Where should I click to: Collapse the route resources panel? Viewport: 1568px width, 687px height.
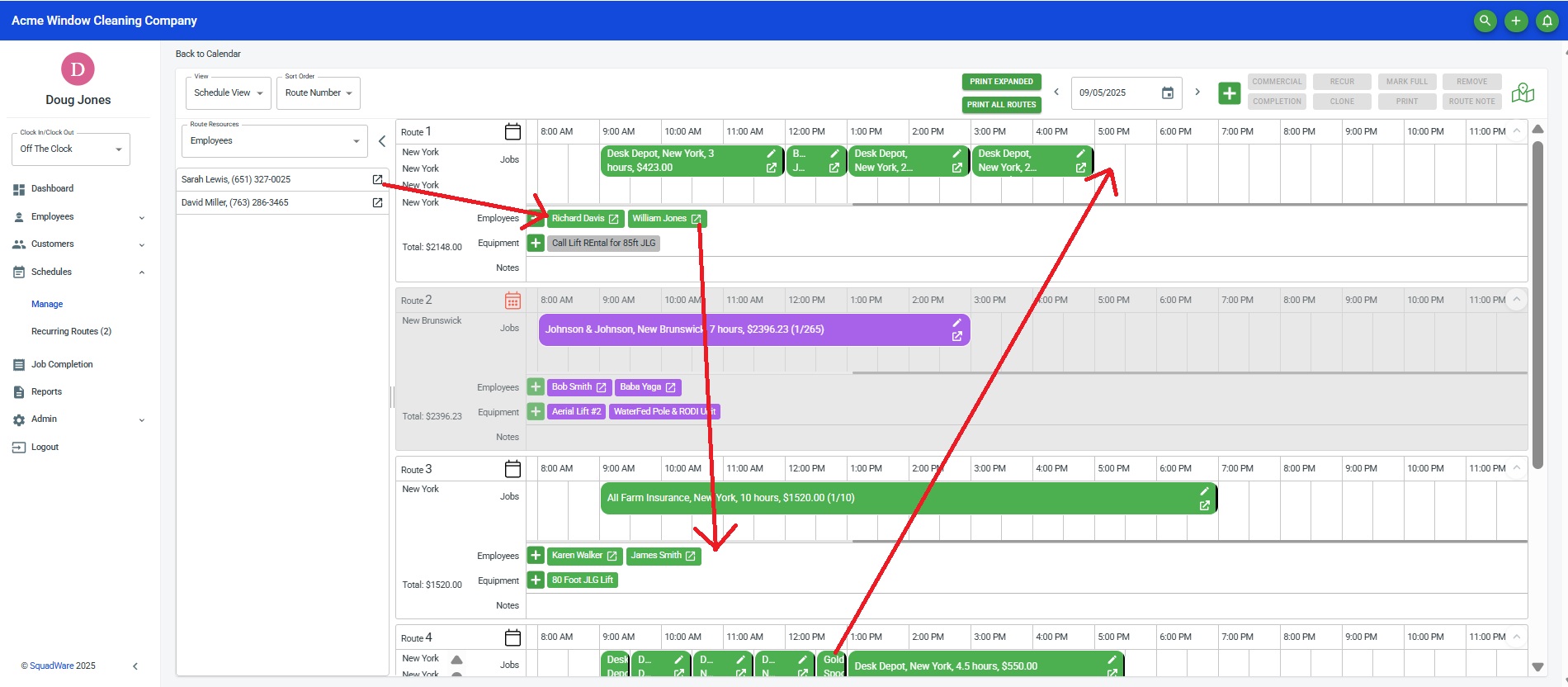(381, 141)
